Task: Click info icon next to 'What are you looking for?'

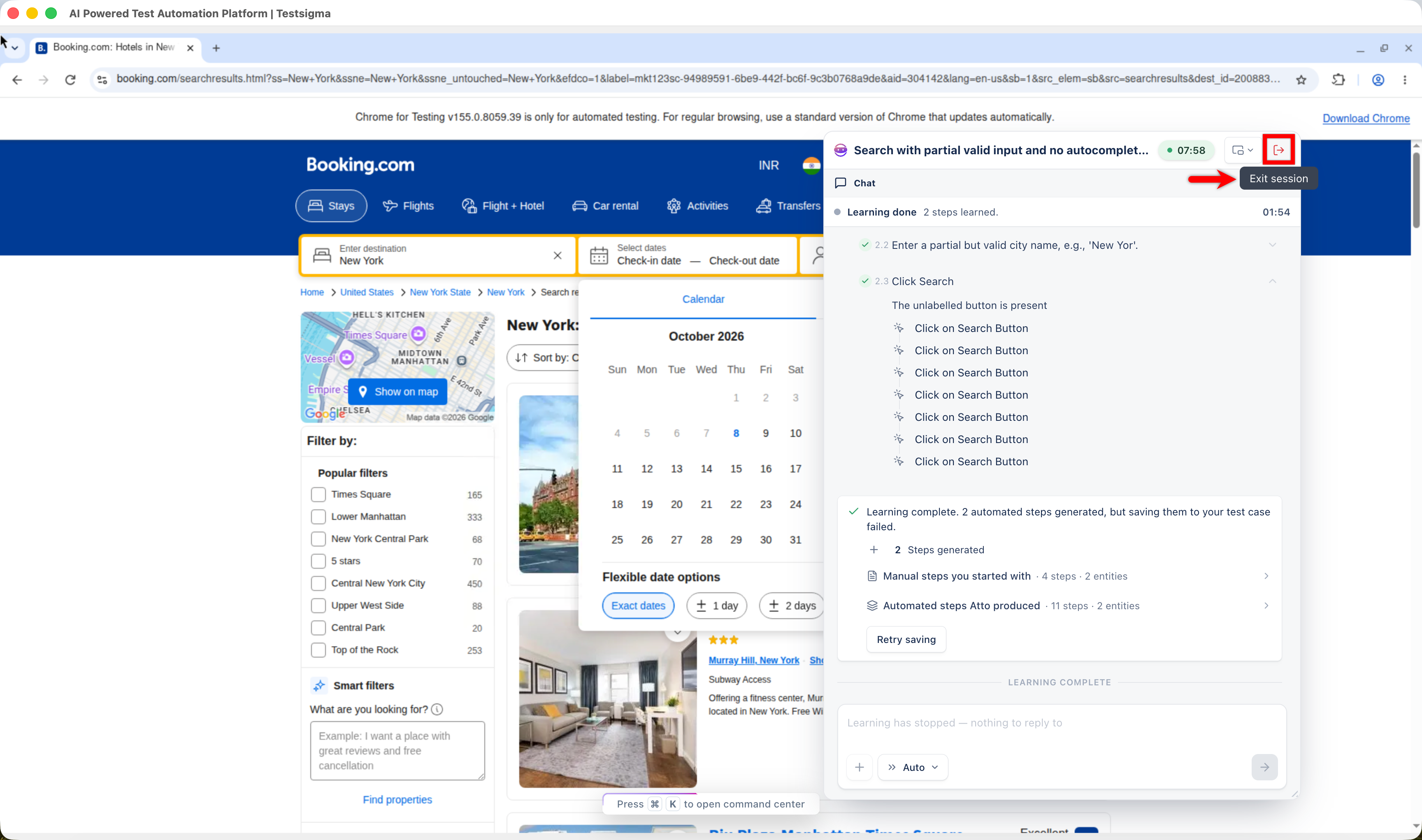Action: (x=437, y=709)
